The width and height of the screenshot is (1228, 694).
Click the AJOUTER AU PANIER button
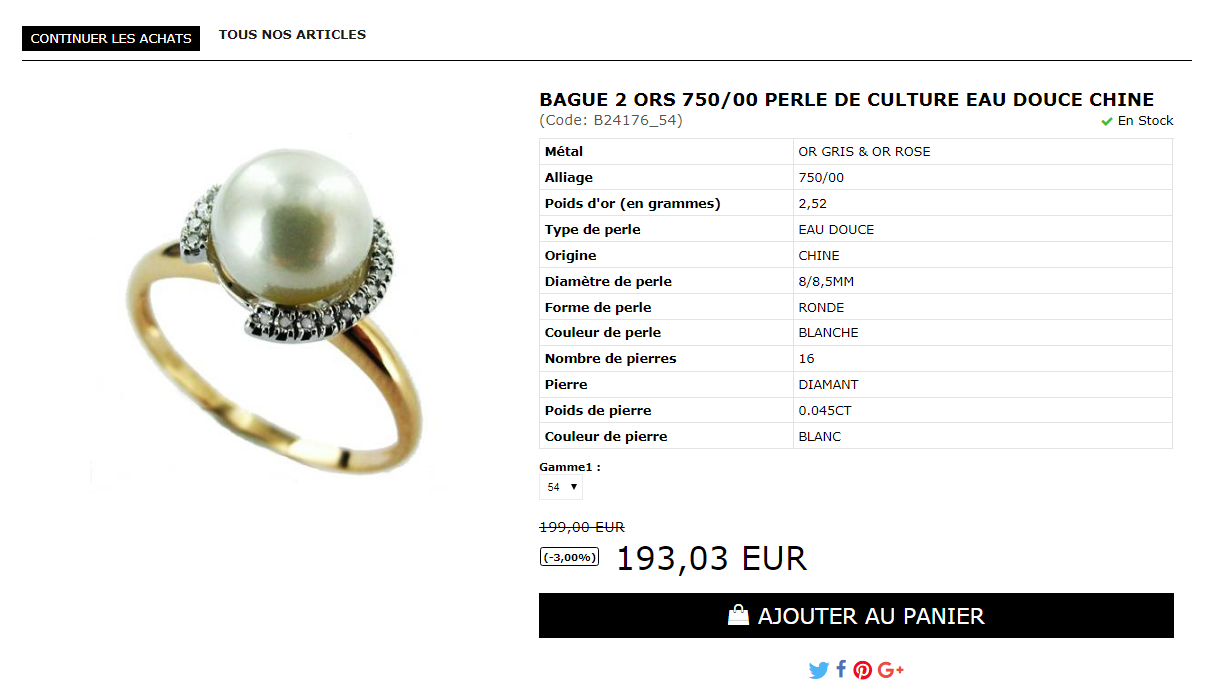coord(856,616)
